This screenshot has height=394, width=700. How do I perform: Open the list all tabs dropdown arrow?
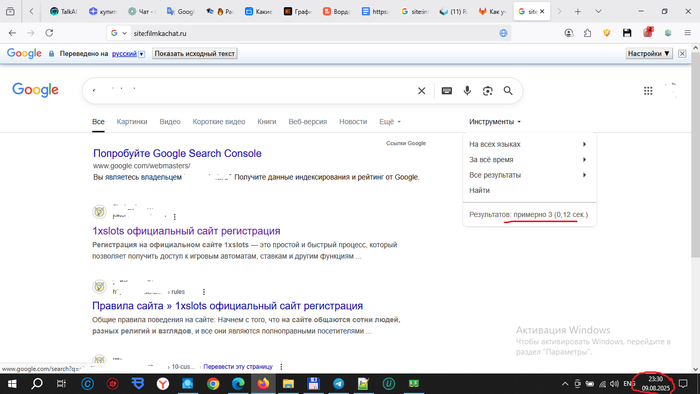pos(598,12)
